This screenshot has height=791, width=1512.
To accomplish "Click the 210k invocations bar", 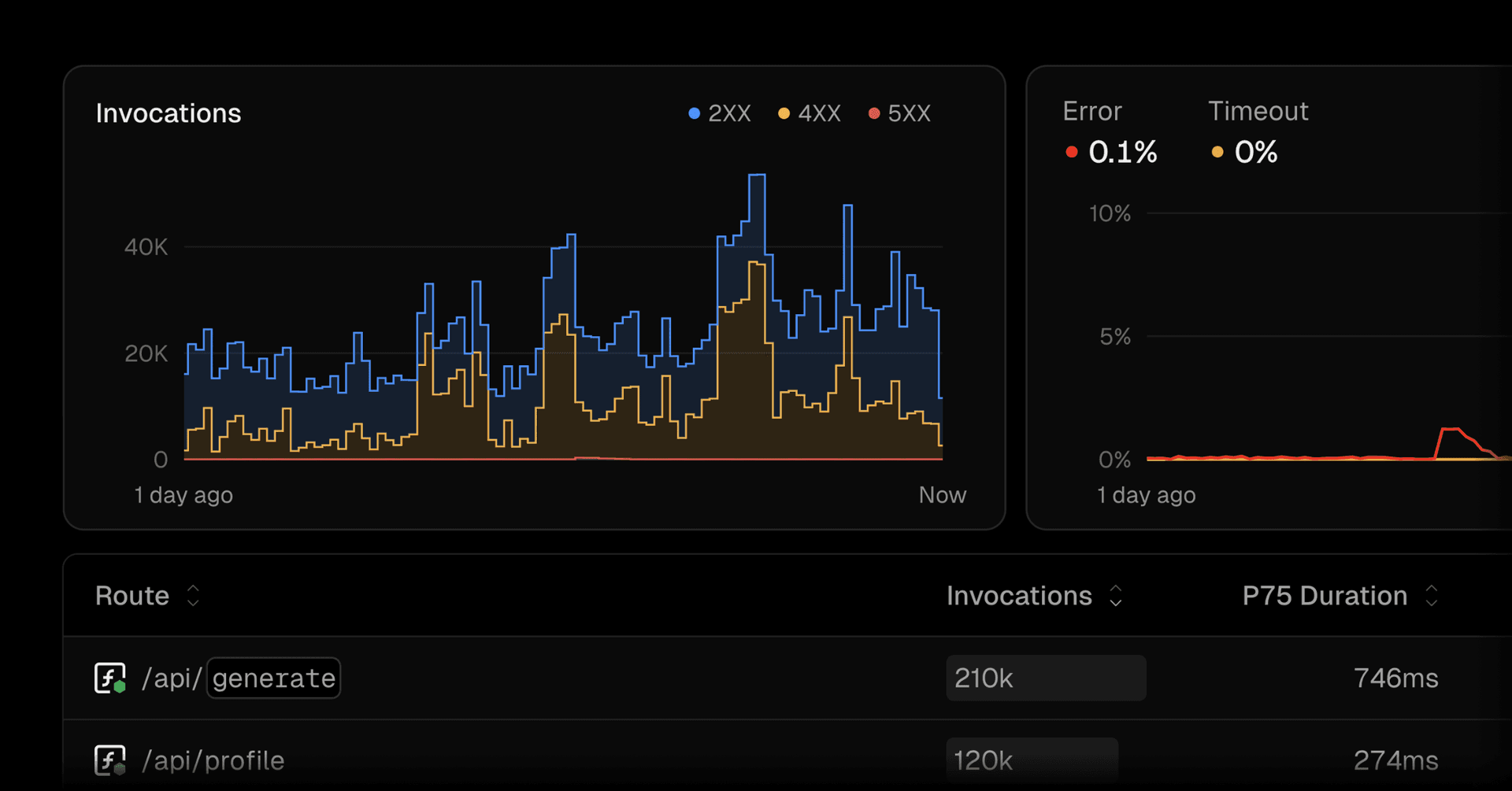I will point(1045,678).
